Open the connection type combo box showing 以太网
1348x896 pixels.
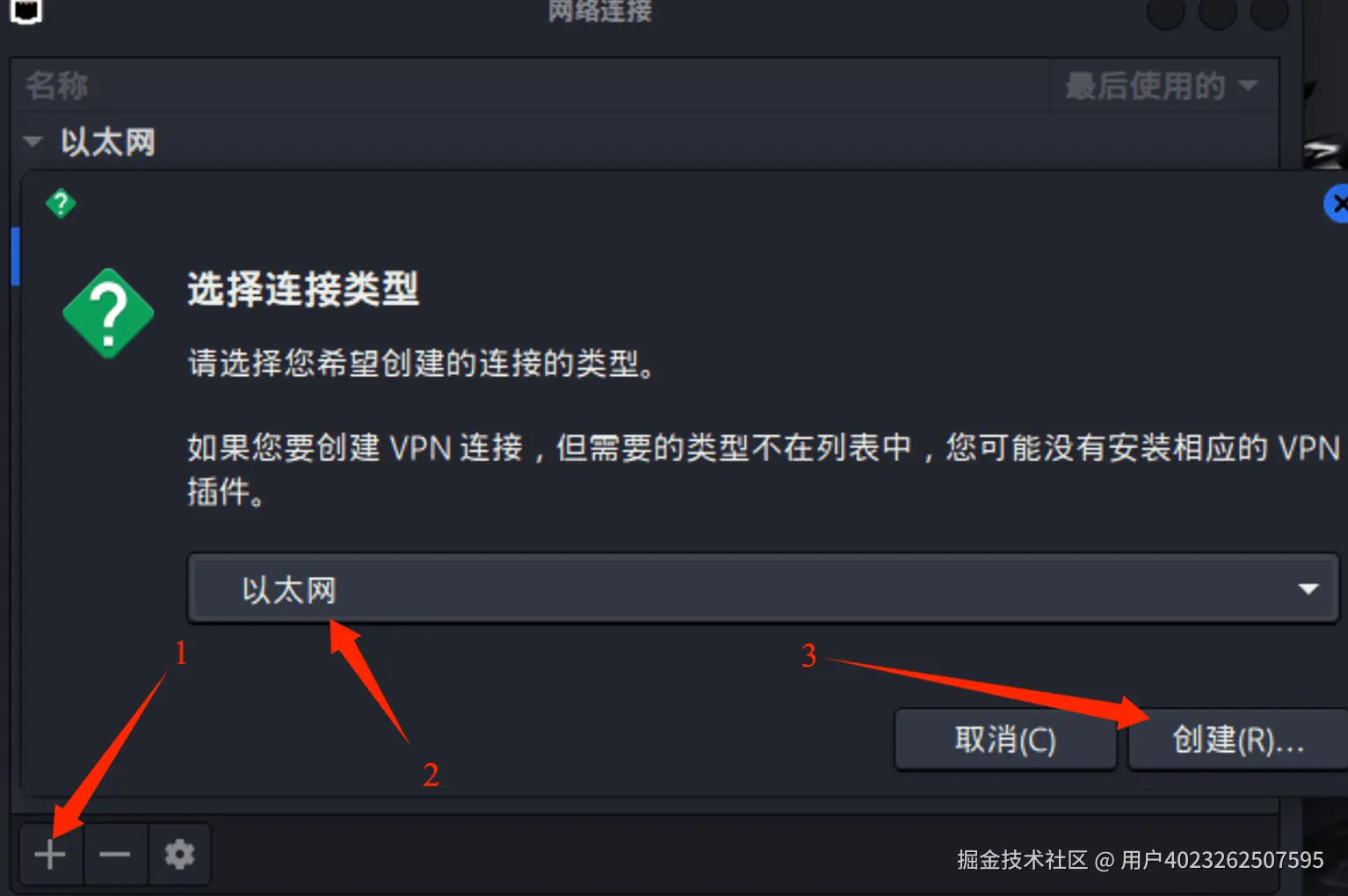(x=763, y=589)
